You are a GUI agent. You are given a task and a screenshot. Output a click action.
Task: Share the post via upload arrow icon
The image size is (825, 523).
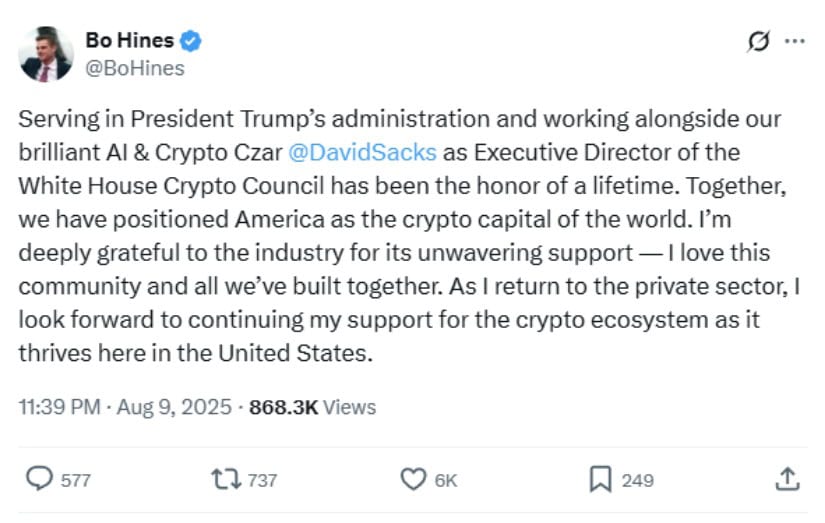coord(787,479)
